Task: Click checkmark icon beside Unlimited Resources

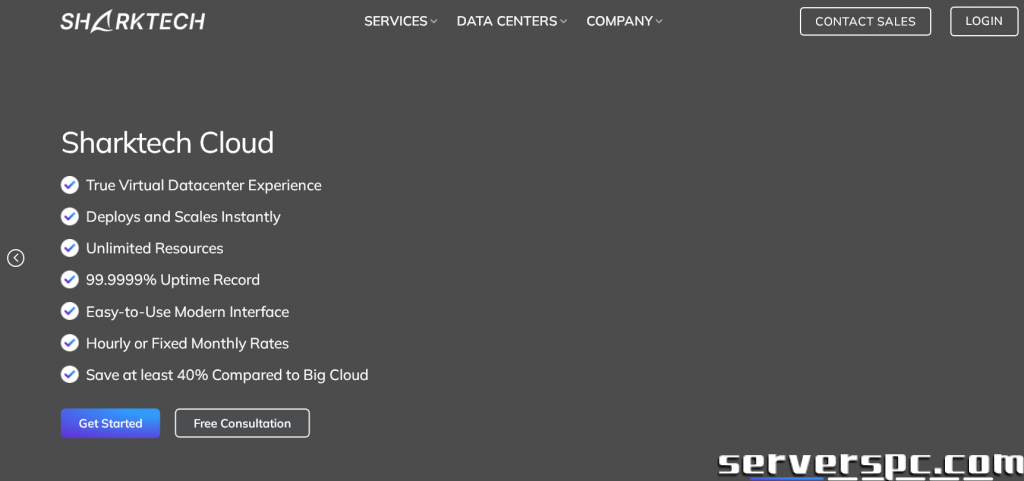Action: [x=70, y=248]
